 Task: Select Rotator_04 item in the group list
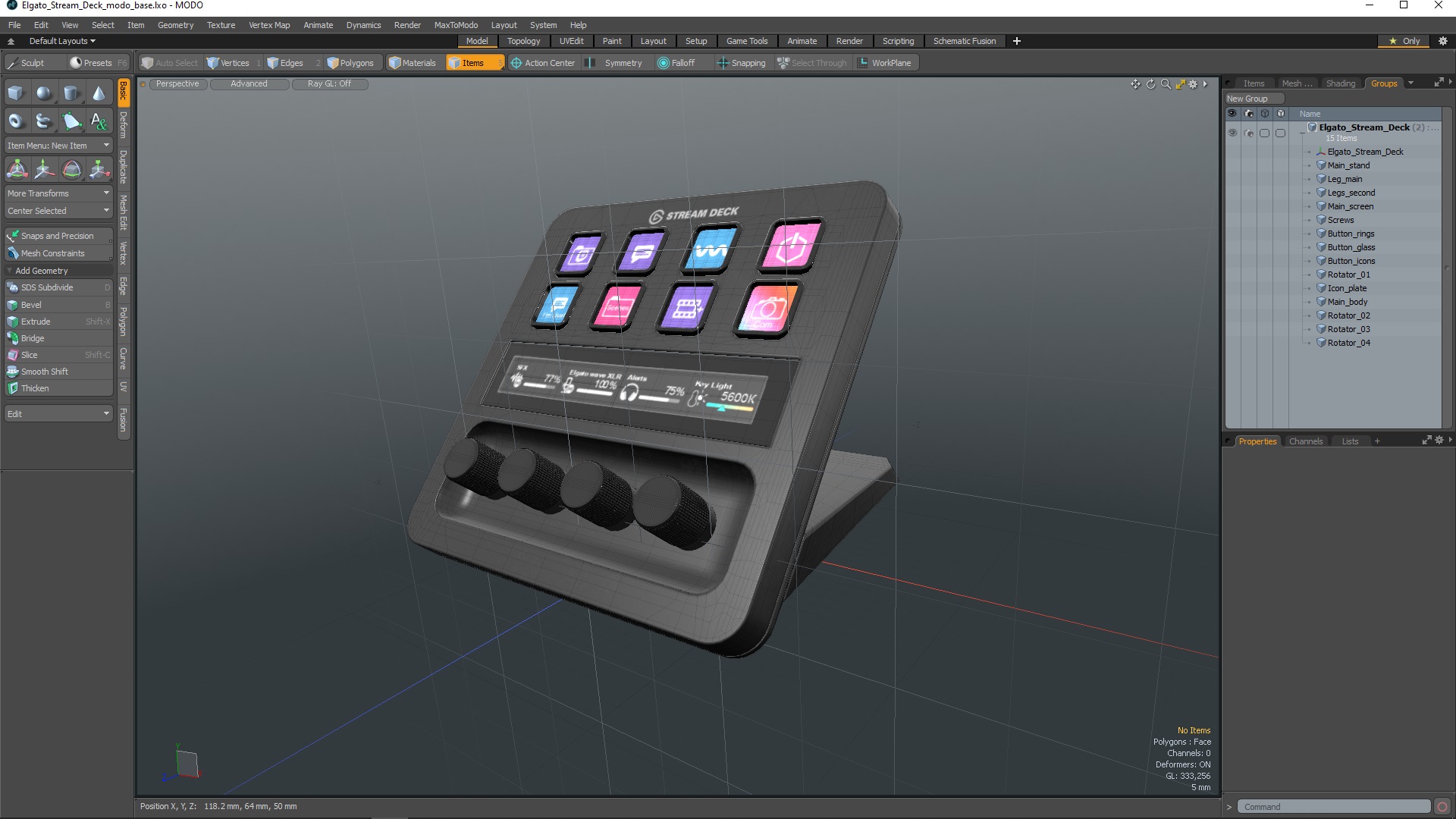(x=1348, y=343)
